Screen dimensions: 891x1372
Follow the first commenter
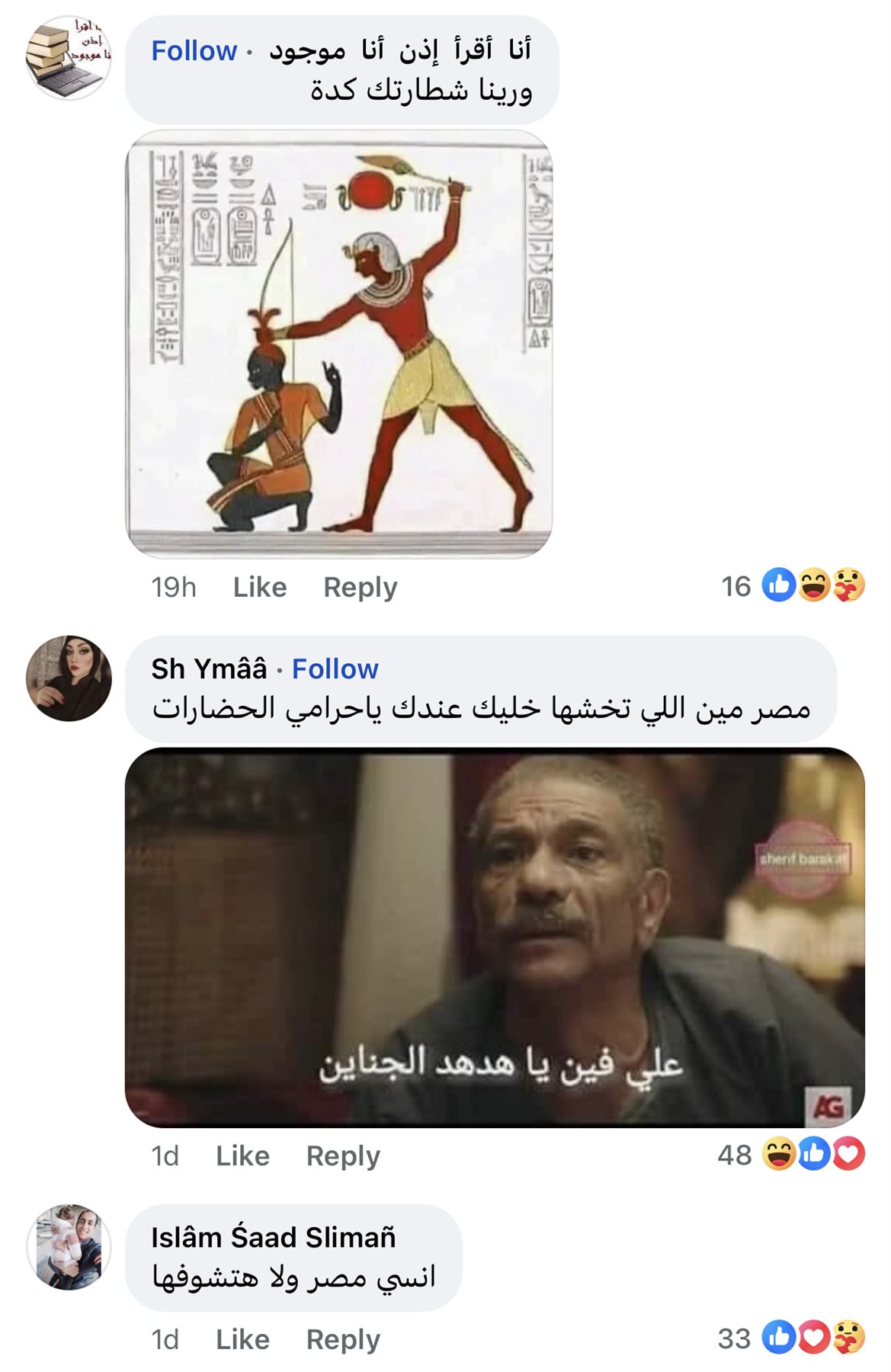tap(194, 50)
